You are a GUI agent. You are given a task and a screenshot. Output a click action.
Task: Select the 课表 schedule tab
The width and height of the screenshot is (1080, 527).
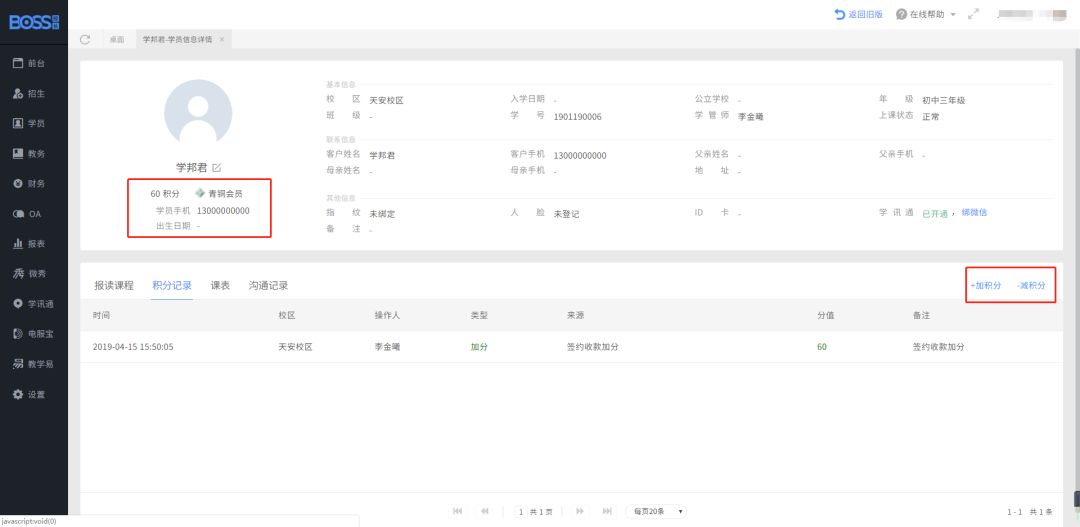coord(220,285)
